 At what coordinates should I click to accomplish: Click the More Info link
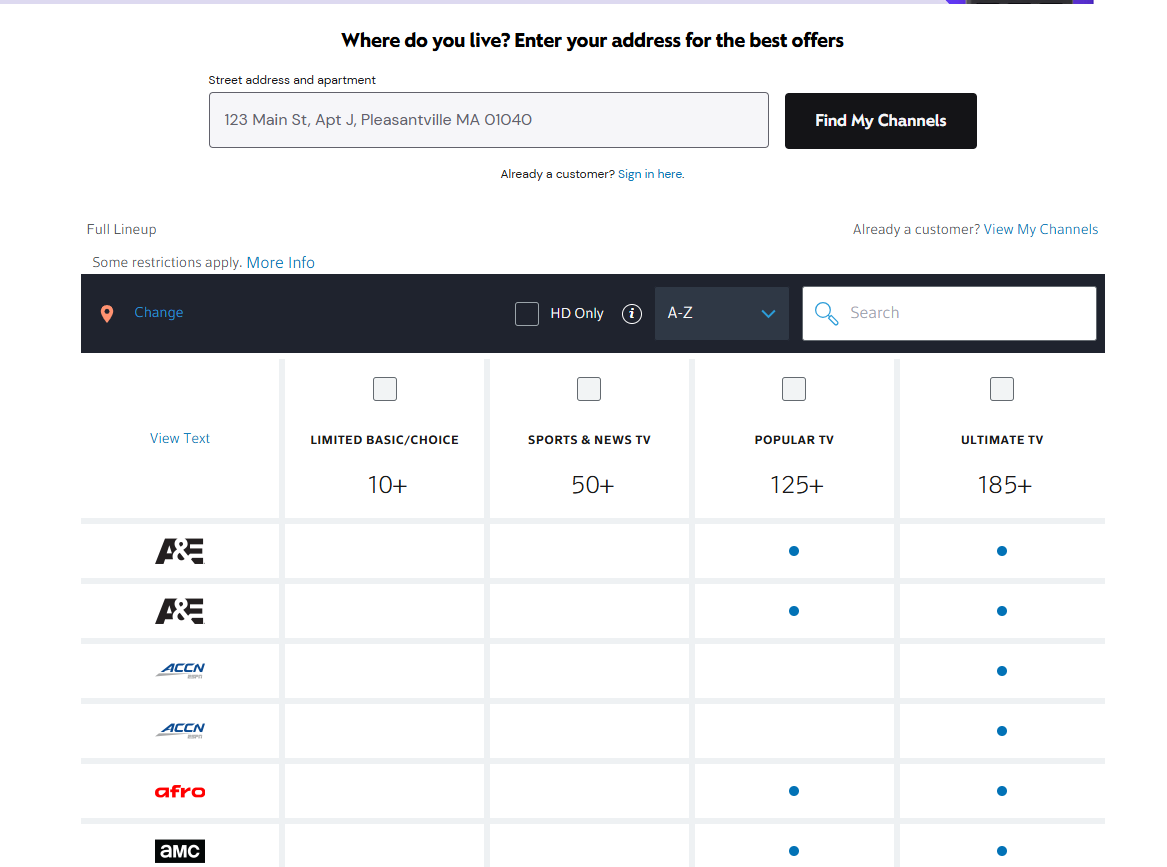point(280,262)
